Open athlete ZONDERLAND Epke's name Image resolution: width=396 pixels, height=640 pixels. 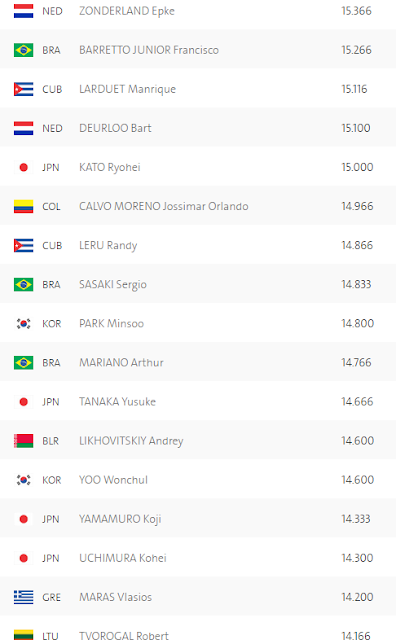[127, 11]
